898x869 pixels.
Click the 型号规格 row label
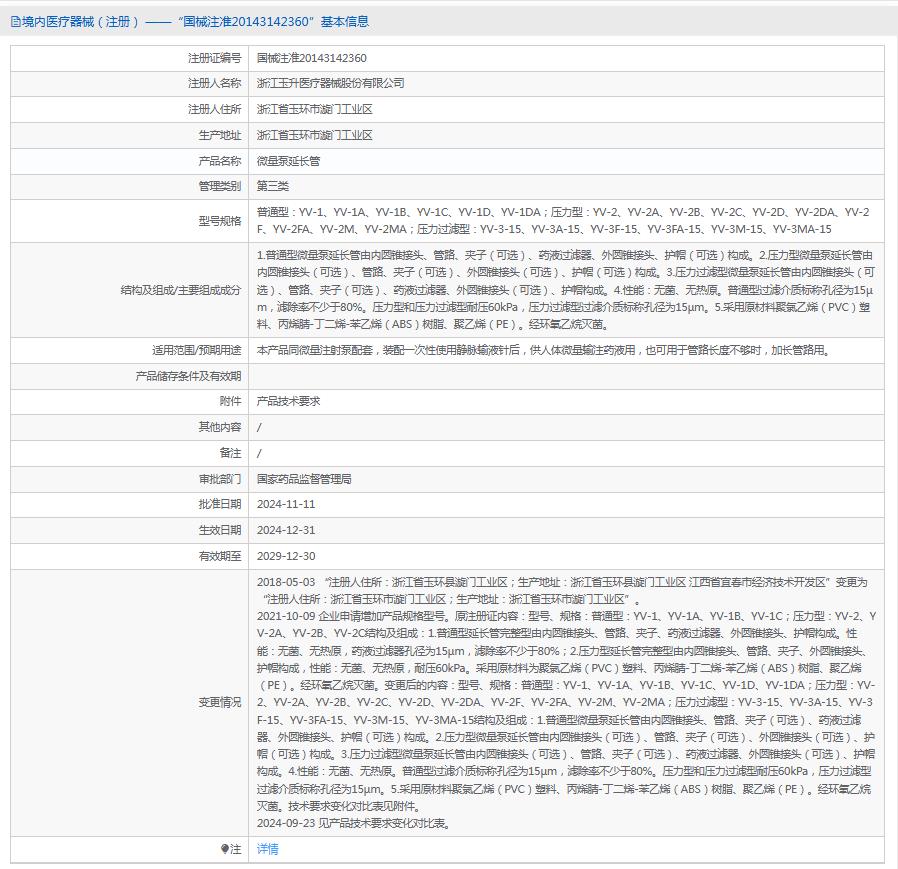click(x=219, y=221)
